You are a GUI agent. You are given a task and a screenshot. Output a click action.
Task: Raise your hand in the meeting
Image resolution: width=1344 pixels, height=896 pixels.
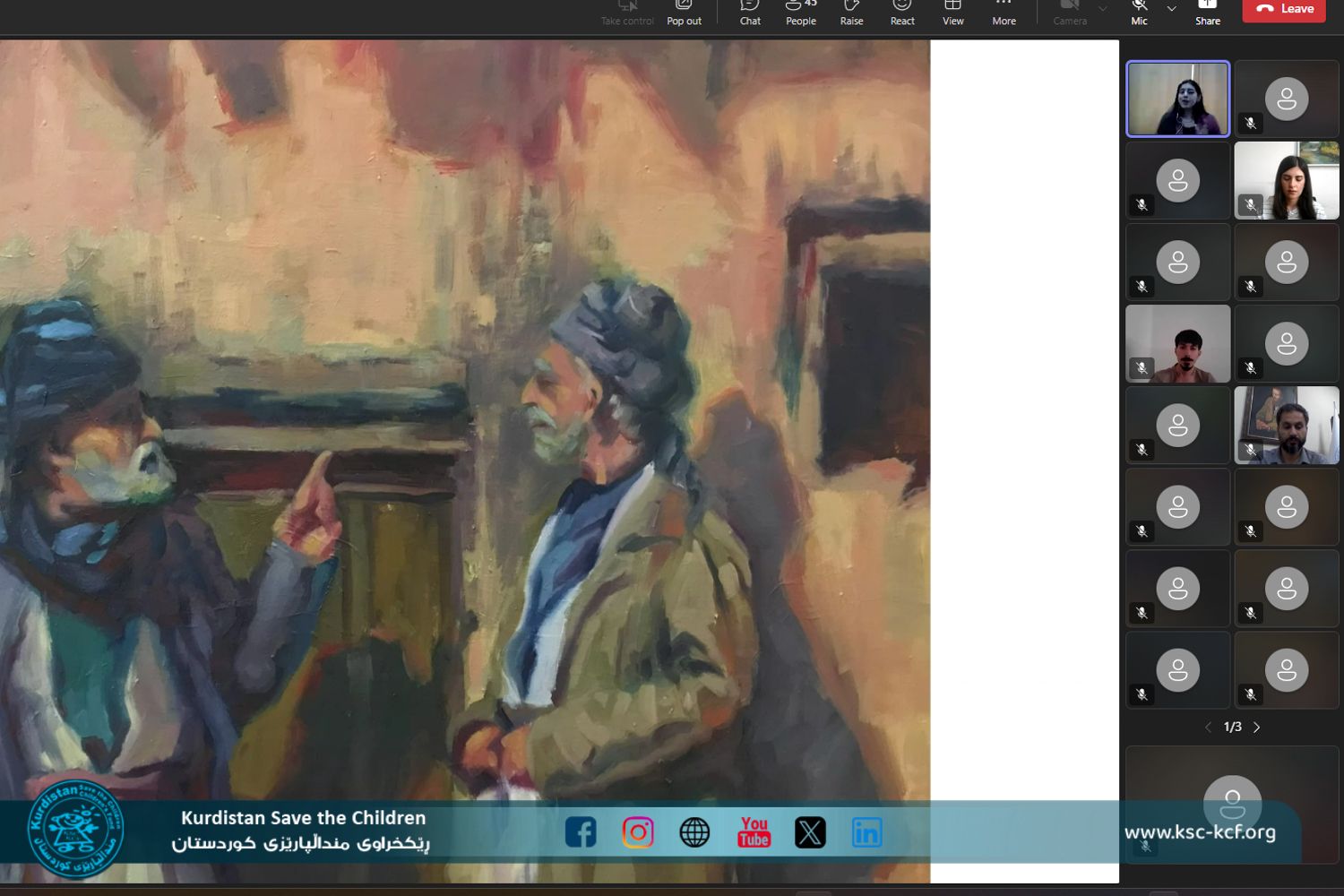(x=851, y=13)
